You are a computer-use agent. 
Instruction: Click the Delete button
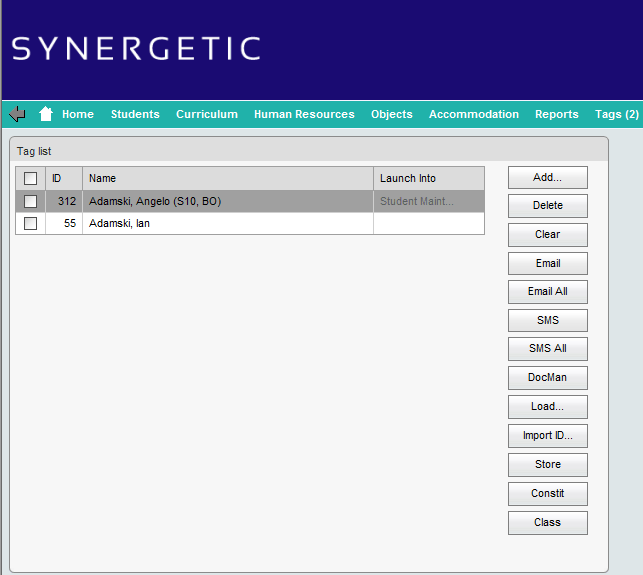click(x=547, y=205)
